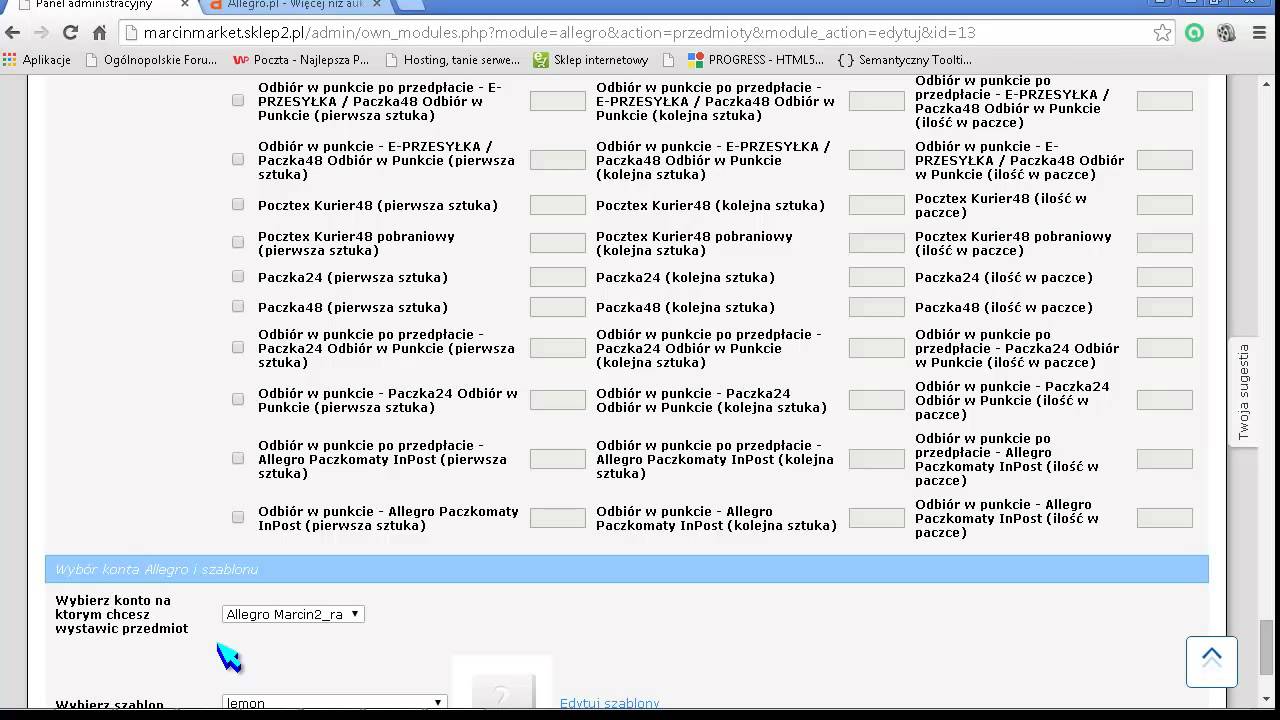The height and width of the screenshot is (720, 1280).
Task: Open the Ogólnopolskie Forum bookmark
Action: point(151,60)
